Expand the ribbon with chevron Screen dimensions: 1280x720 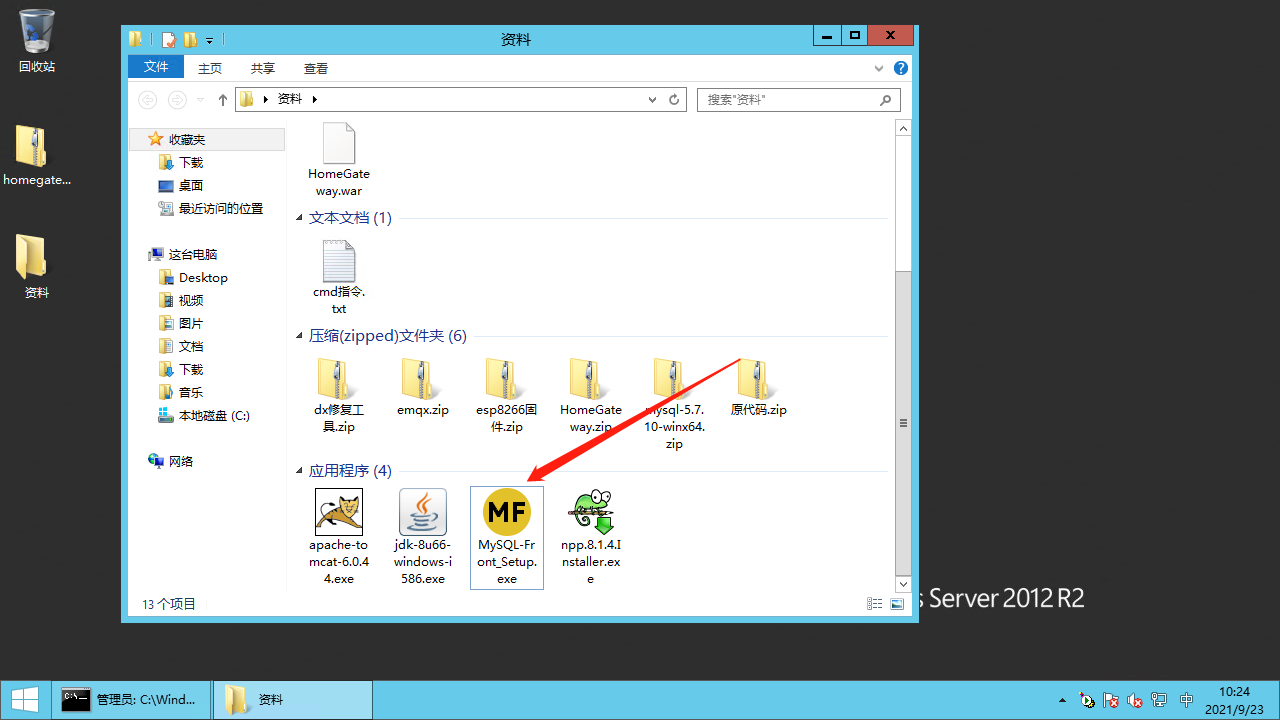(x=879, y=69)
